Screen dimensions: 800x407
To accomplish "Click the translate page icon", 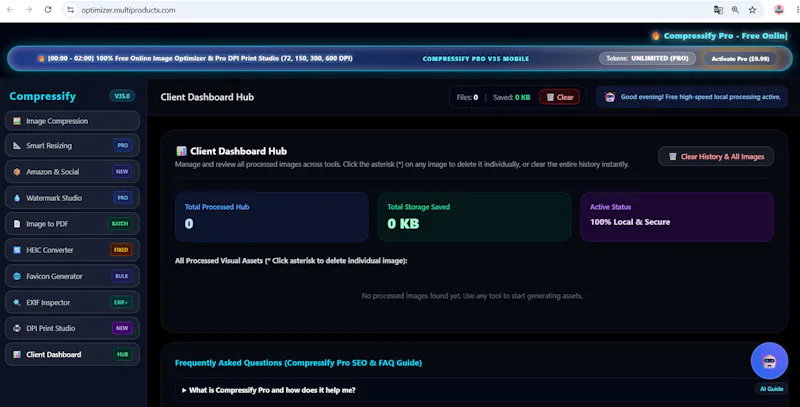I will (718, 10).
